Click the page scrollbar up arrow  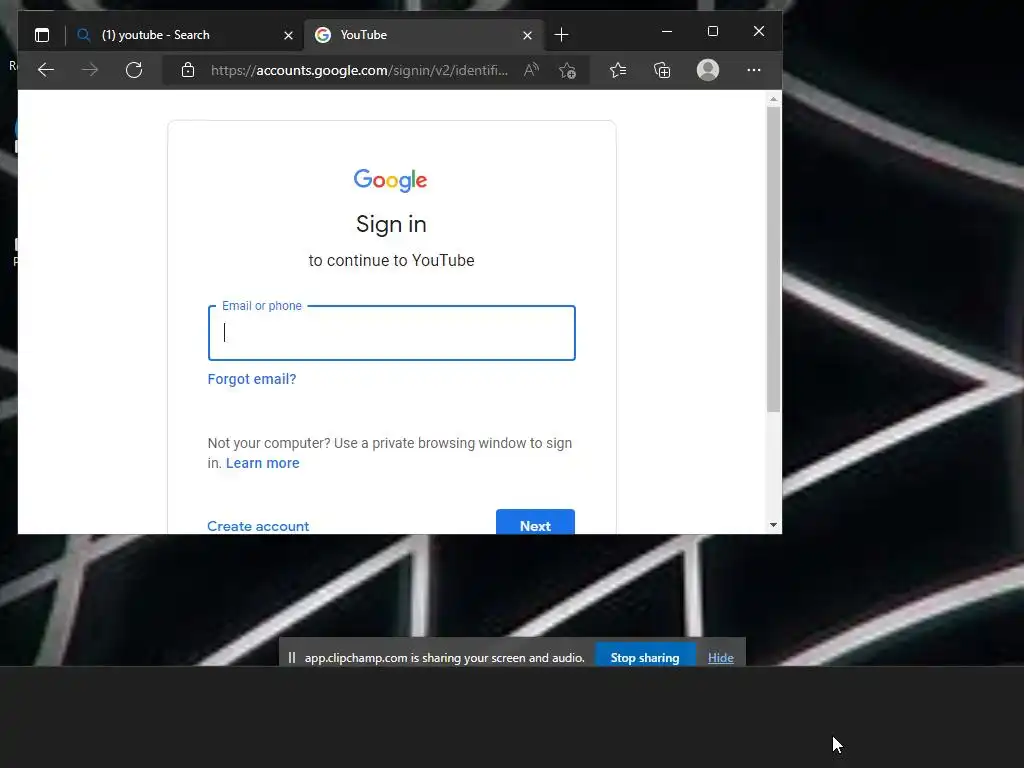tap(773, 99)
